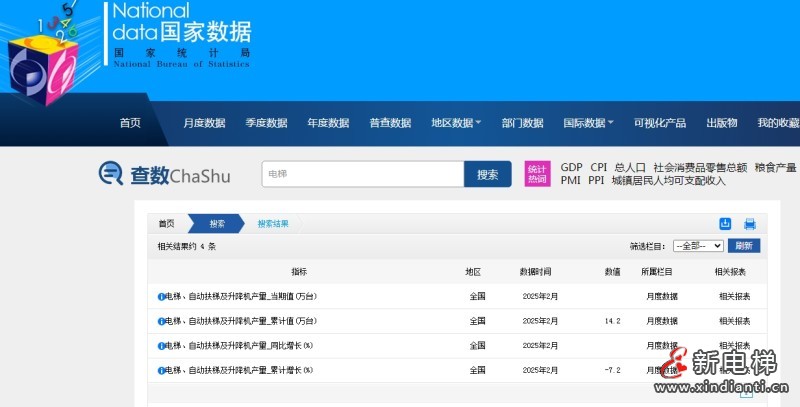This screenshot has width=800, height=407.
Task: Click 2025年2月 in the 当期值 row
Action: 540,296
